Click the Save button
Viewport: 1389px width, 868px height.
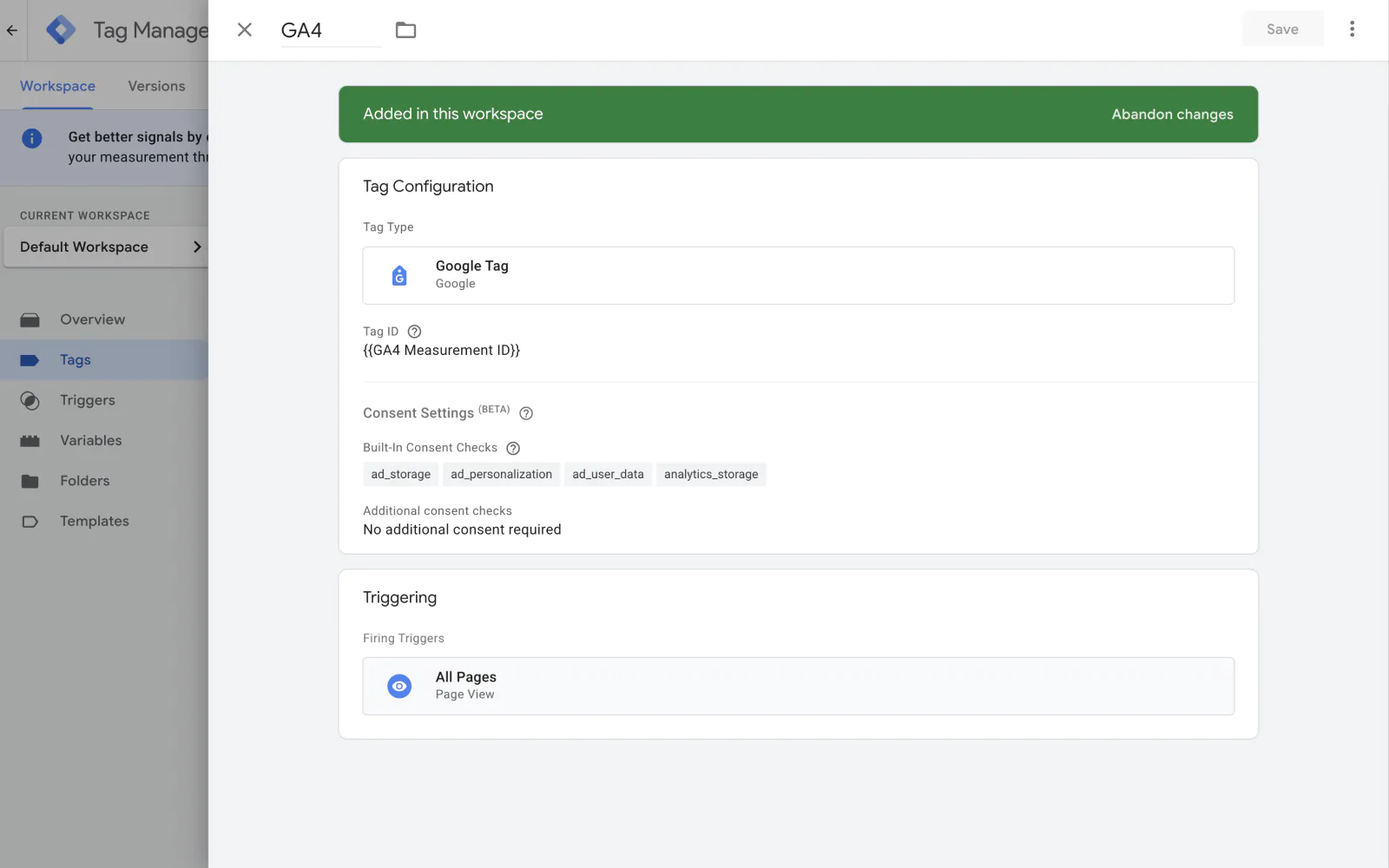tap(1282, 30)
